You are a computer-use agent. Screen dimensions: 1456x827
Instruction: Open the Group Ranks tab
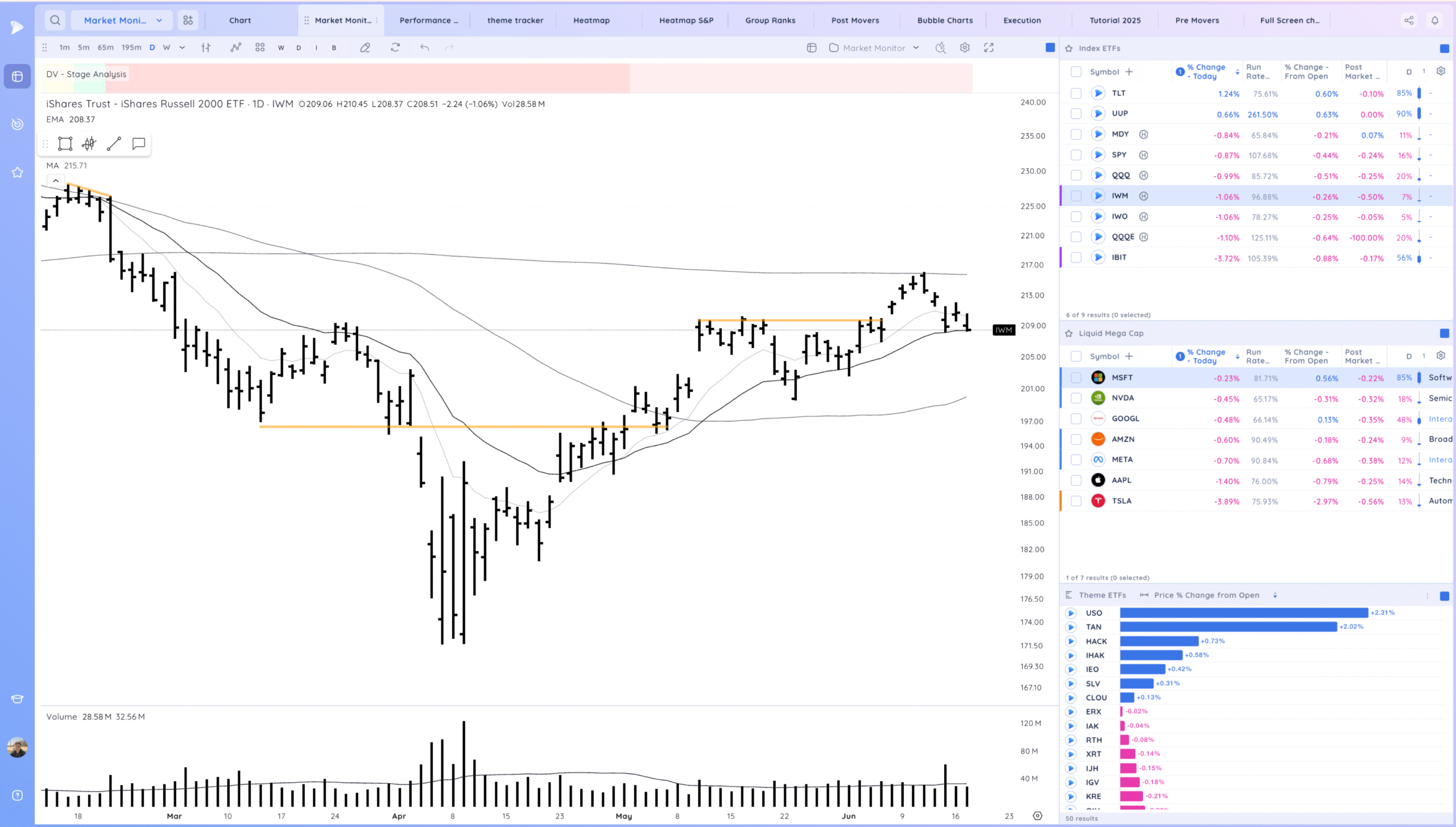(770, 20)
